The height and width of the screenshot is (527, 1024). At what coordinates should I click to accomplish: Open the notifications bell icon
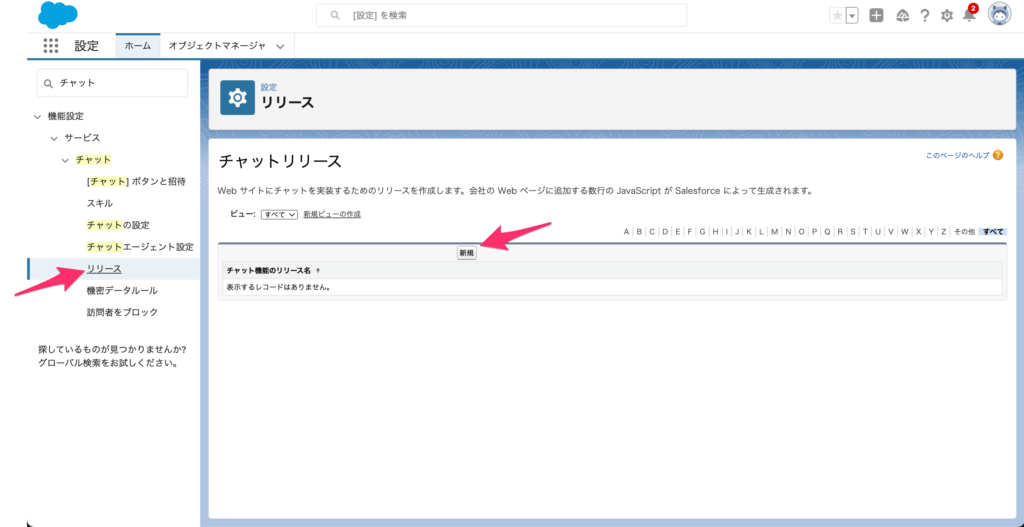(x=969, y=14)
